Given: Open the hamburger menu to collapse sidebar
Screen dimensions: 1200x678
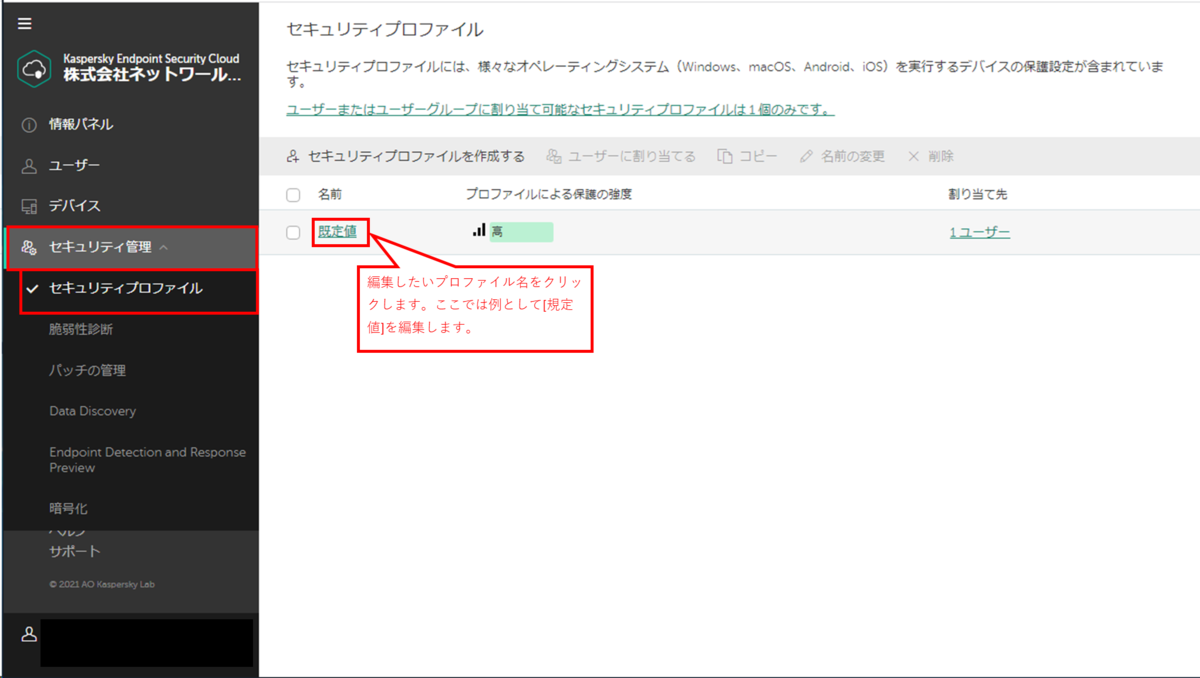Looking at the screenshot, I should click(x=25, y=23).
